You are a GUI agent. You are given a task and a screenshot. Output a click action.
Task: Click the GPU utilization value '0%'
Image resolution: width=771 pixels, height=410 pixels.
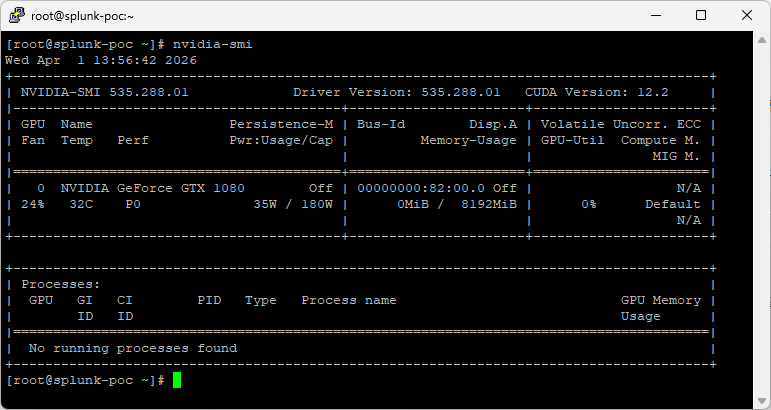[589, 205]
